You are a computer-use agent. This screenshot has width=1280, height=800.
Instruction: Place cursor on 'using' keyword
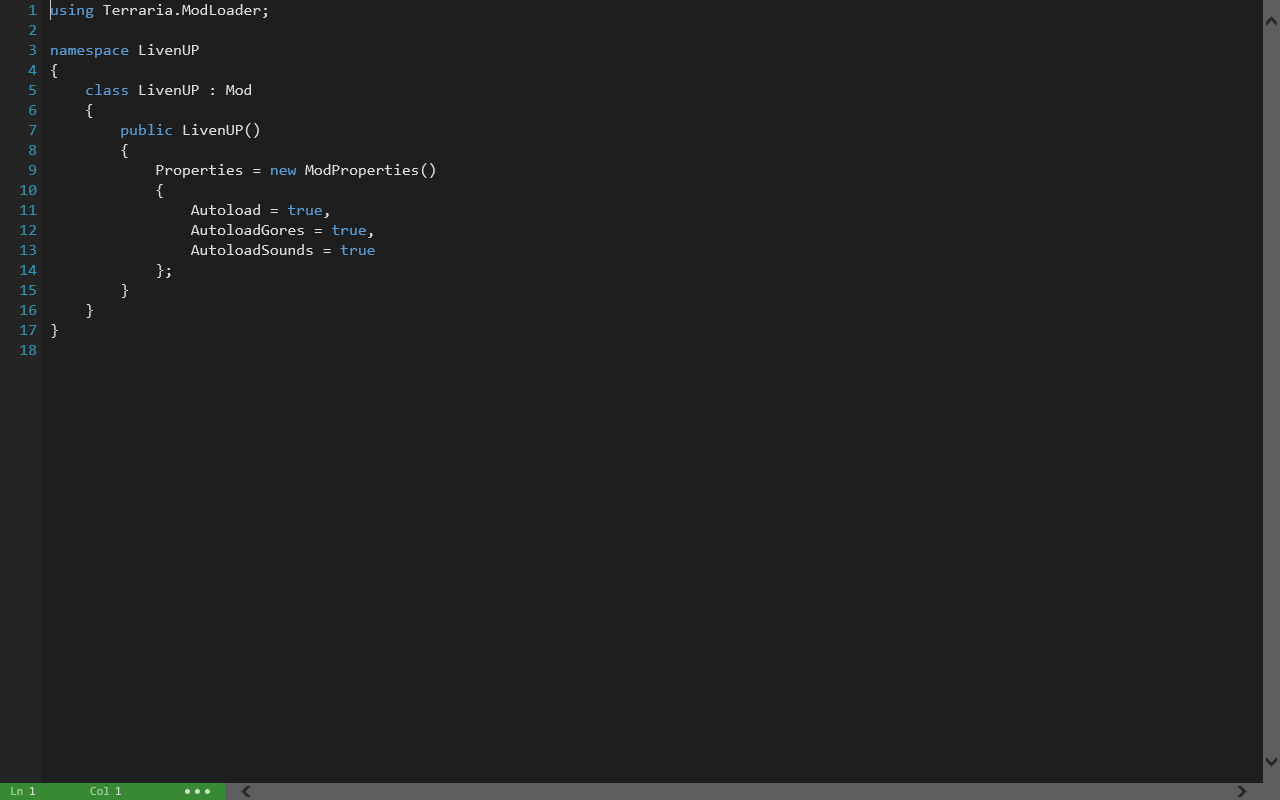(x=72, y=11)
